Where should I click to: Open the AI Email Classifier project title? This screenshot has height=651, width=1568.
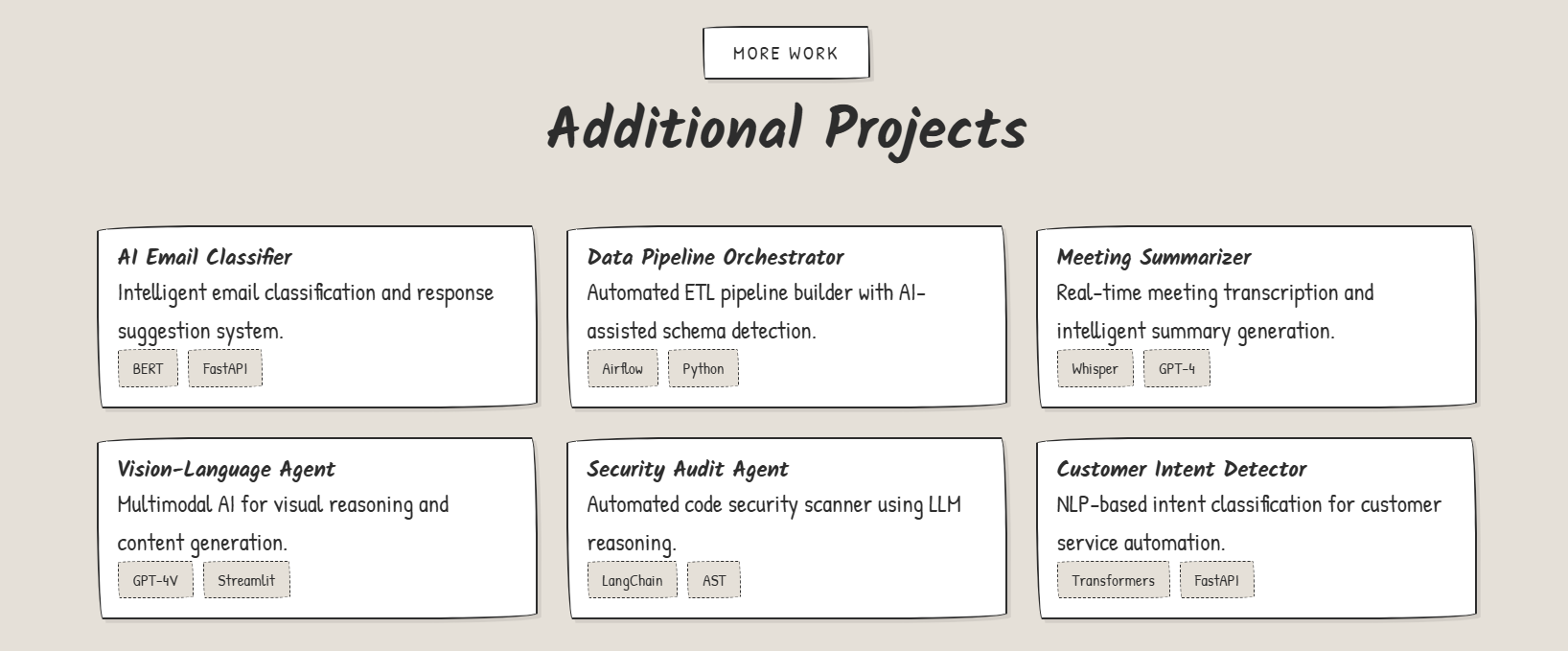pyautogui.click(x=204, y=257)
